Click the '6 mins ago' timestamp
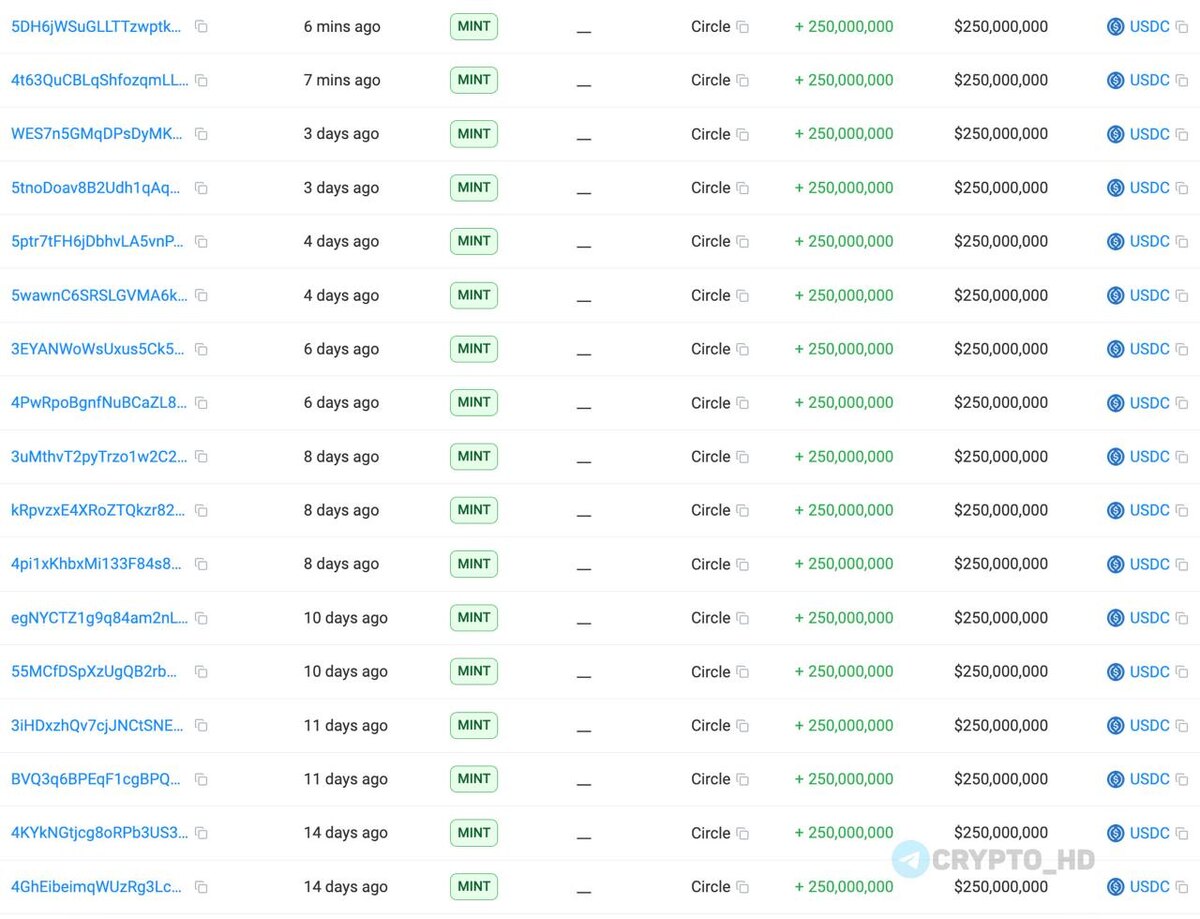 342,27
